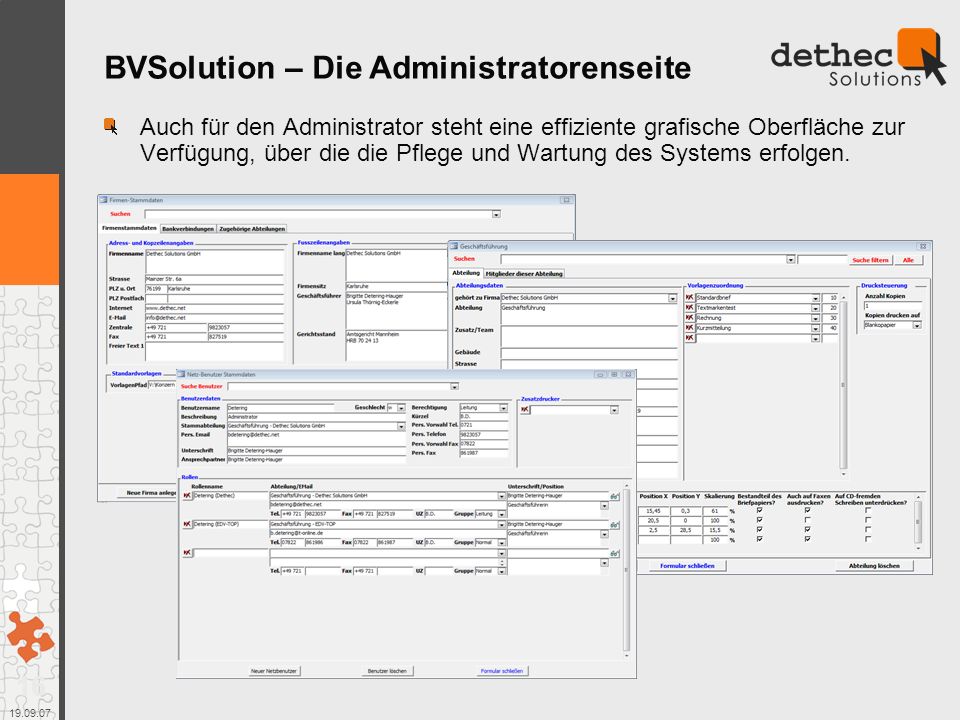Click delete icon beside Standardbrief template row
960x720 pixels.
[690, 298]
